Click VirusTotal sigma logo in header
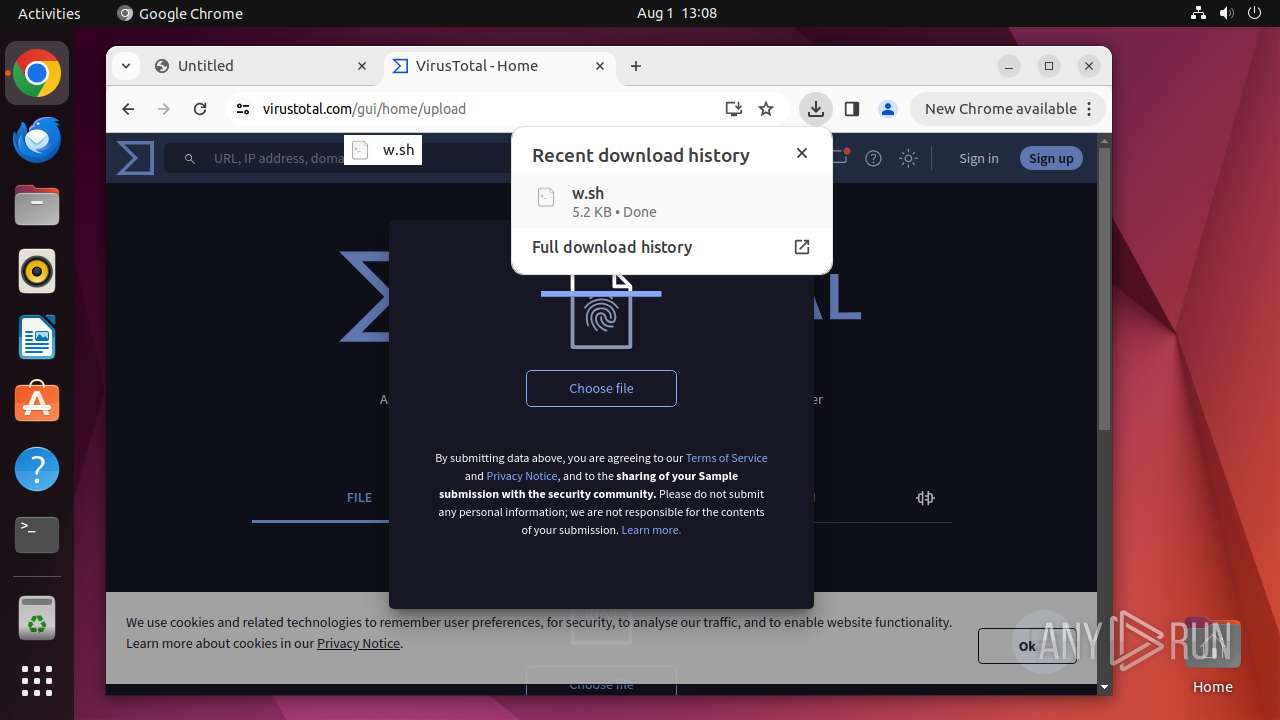This screenshot has width=1280, height=720. tap(135, 158)
